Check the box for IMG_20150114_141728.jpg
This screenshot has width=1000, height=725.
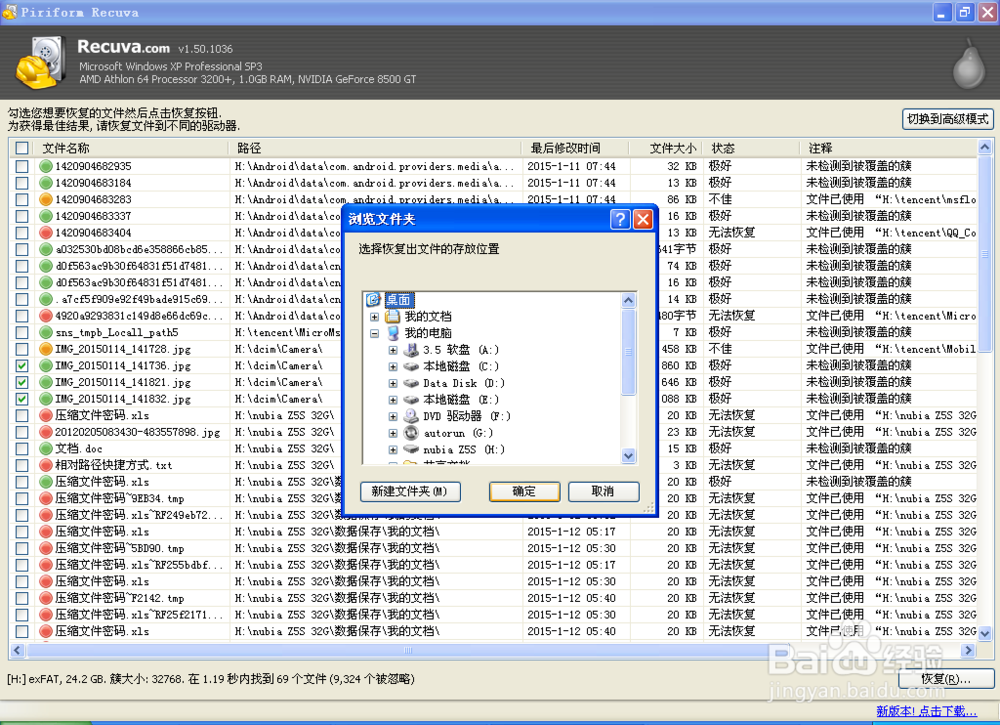coord(22,349)
